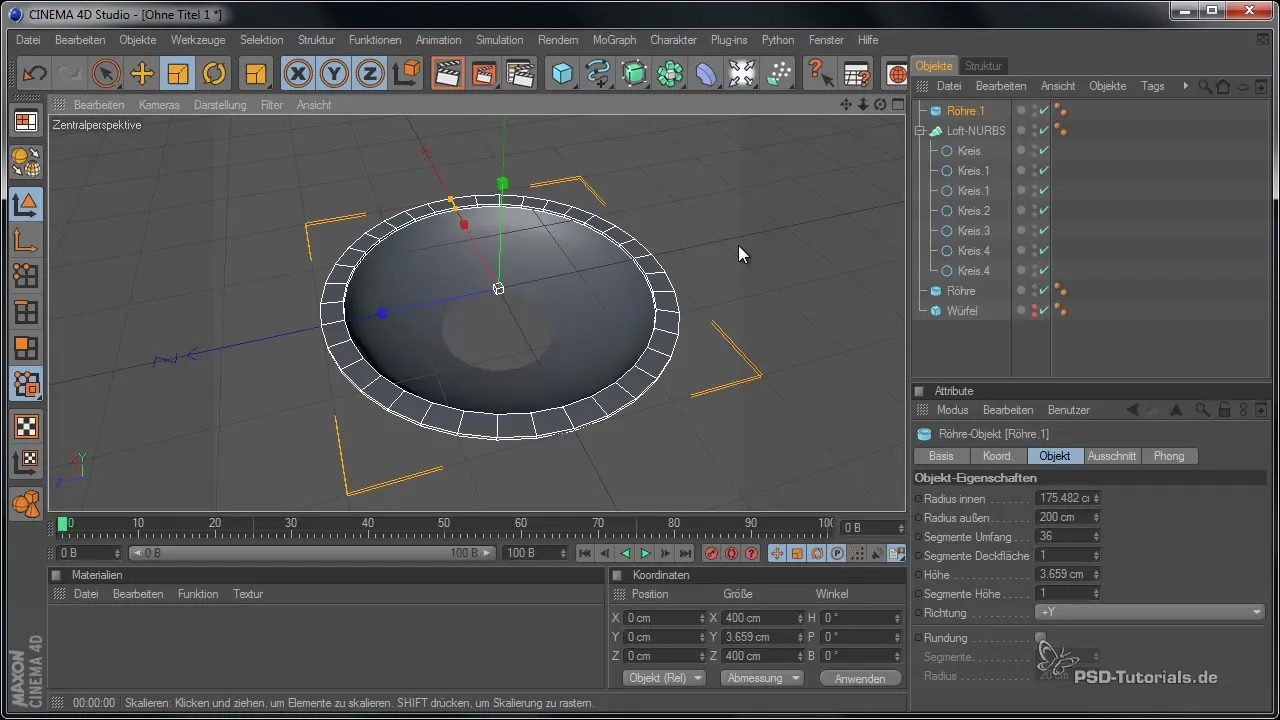The image size is (1280, 720).
Task: Open the Ausschnitt attribute tab
Action: [1112, 456]
